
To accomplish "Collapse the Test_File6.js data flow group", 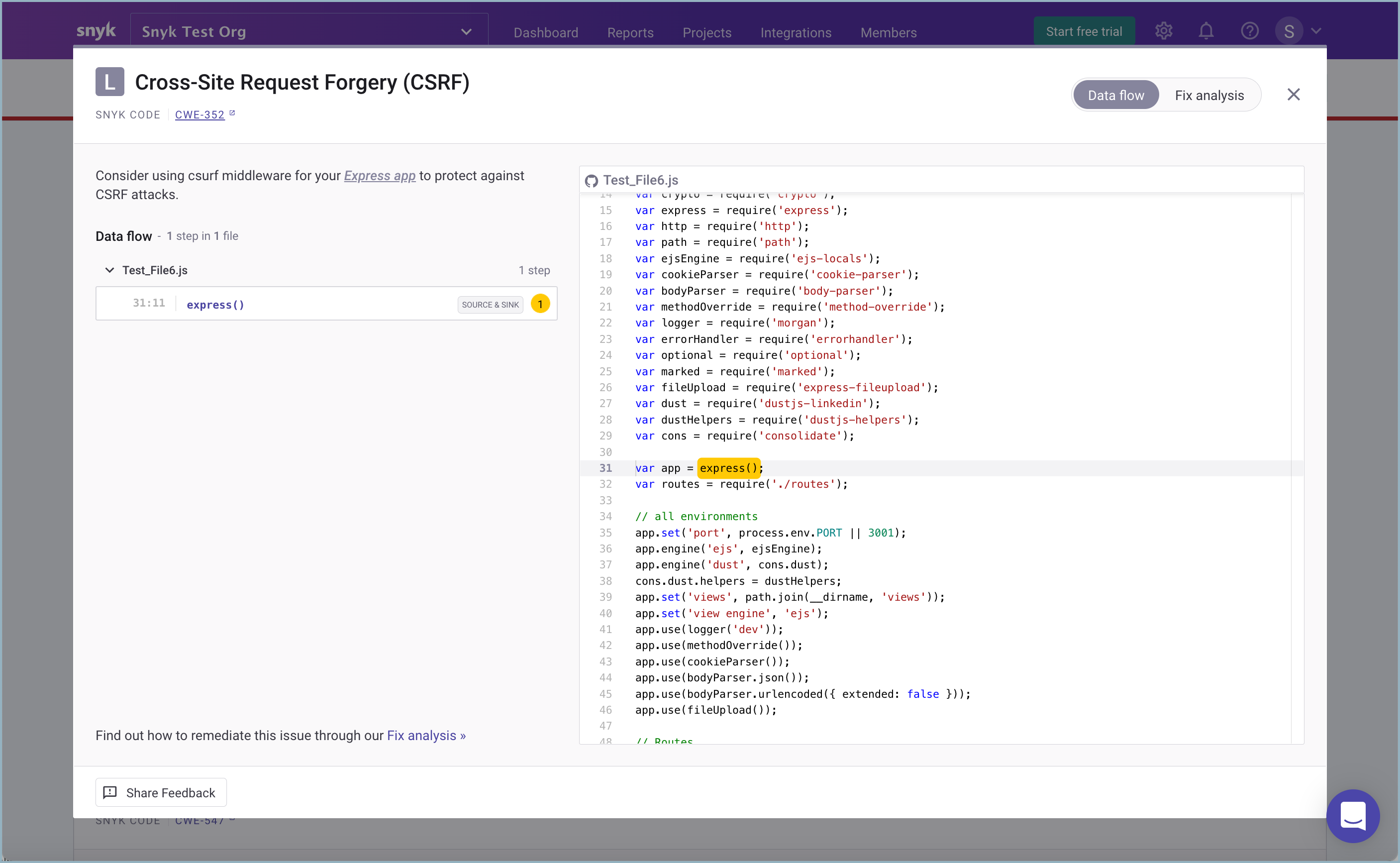I will 109,270.
